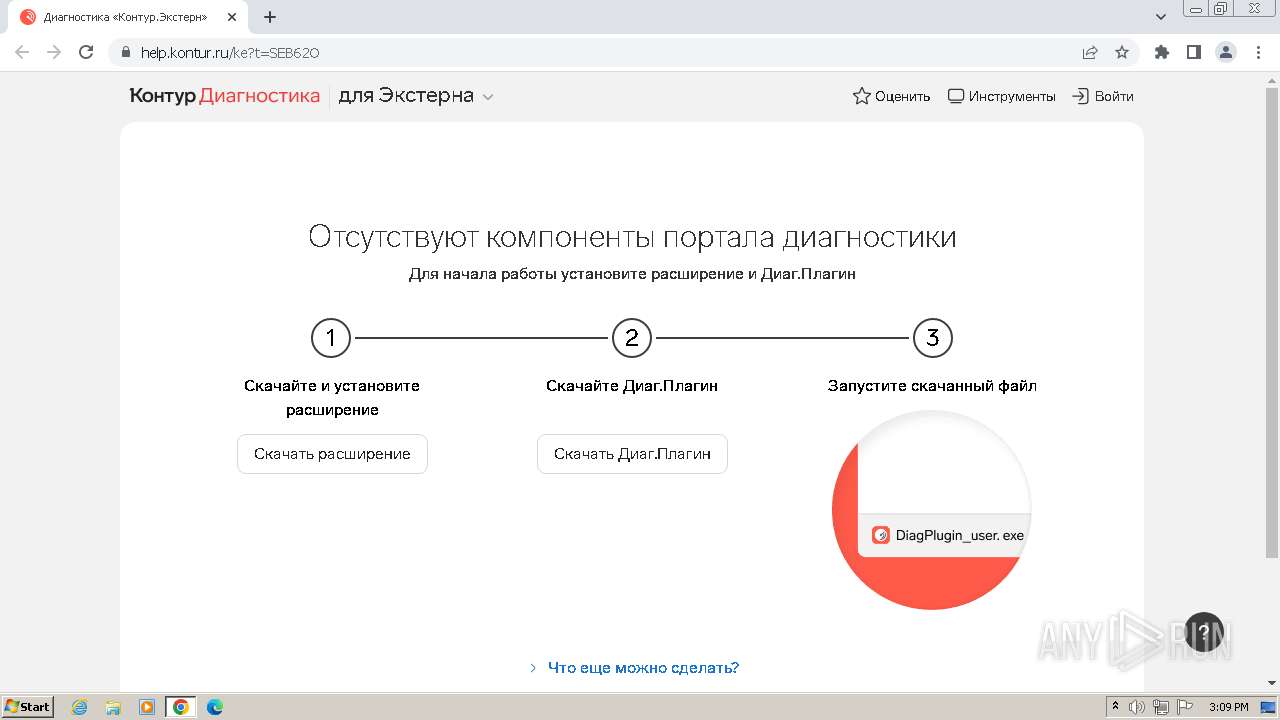Click the share page icon in the address bar
Screen dimensions: 1280x720
click(x=1090, y=53)
